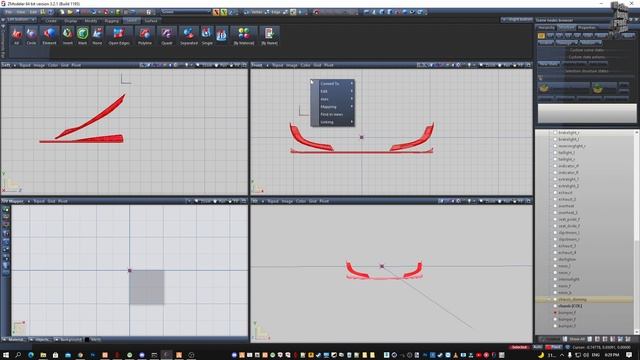This screenshot has height=360, width=640.
Task: Switch to Edge editing level
Action: tap(274, 12)
